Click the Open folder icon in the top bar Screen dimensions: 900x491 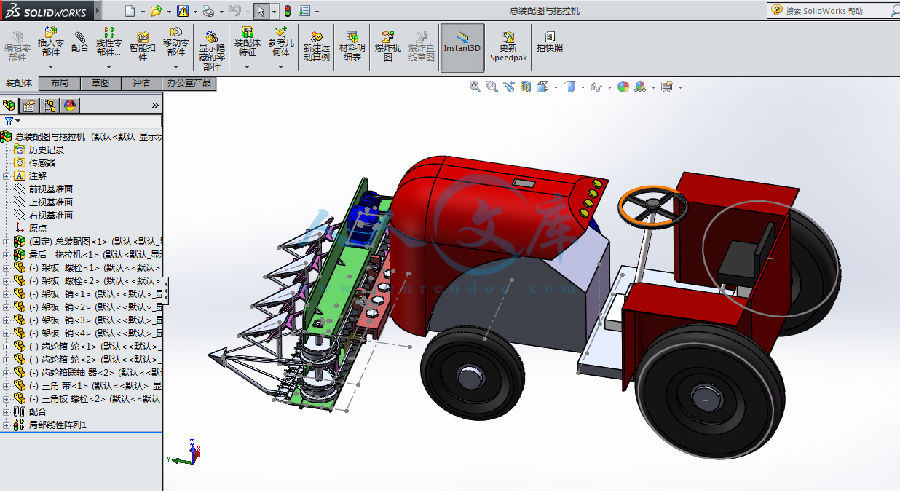(x=156, y=11)
